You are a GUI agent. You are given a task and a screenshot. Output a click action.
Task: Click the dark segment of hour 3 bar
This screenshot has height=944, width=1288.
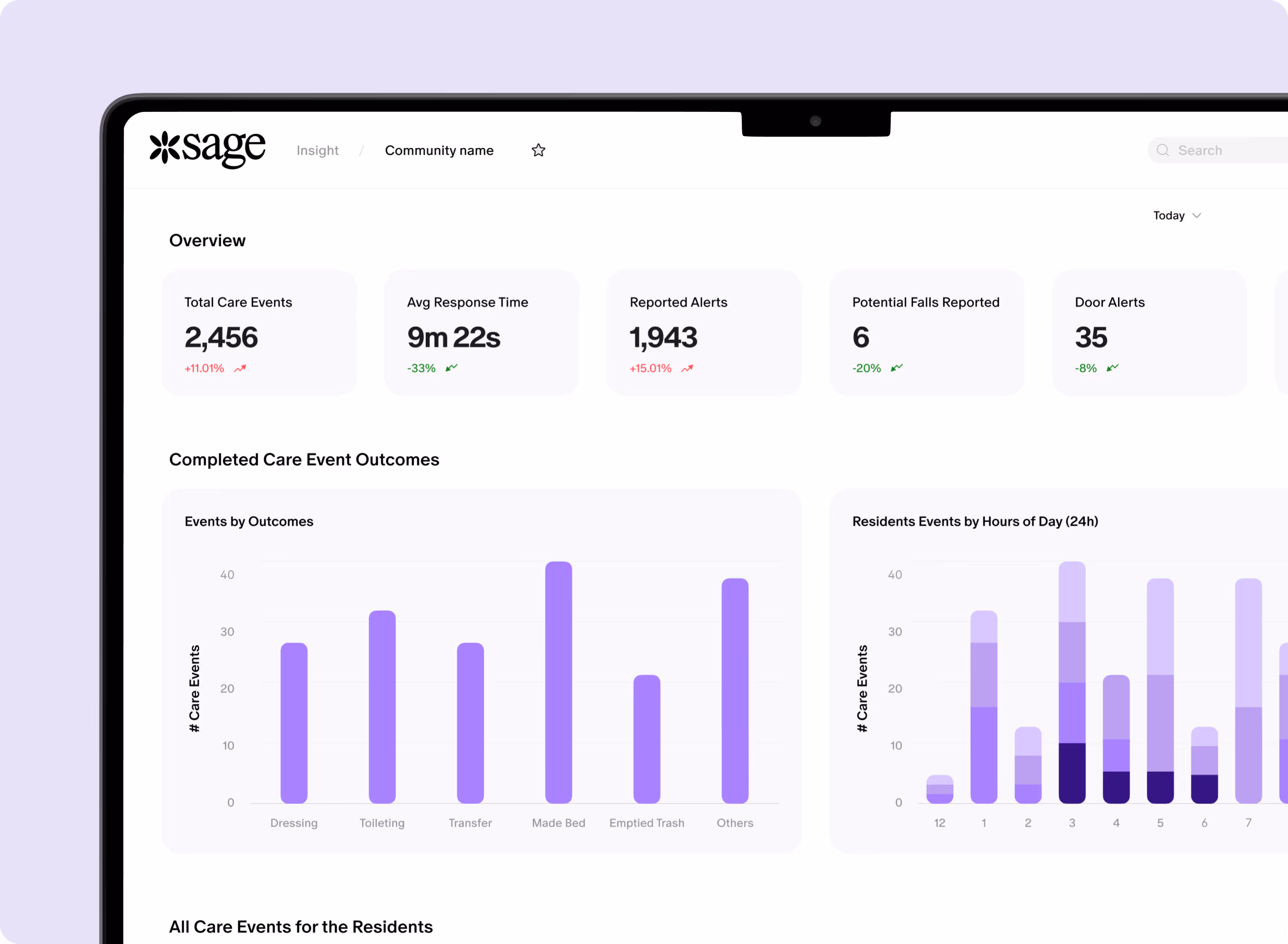pyautogui.click(x=1072, y=773)
